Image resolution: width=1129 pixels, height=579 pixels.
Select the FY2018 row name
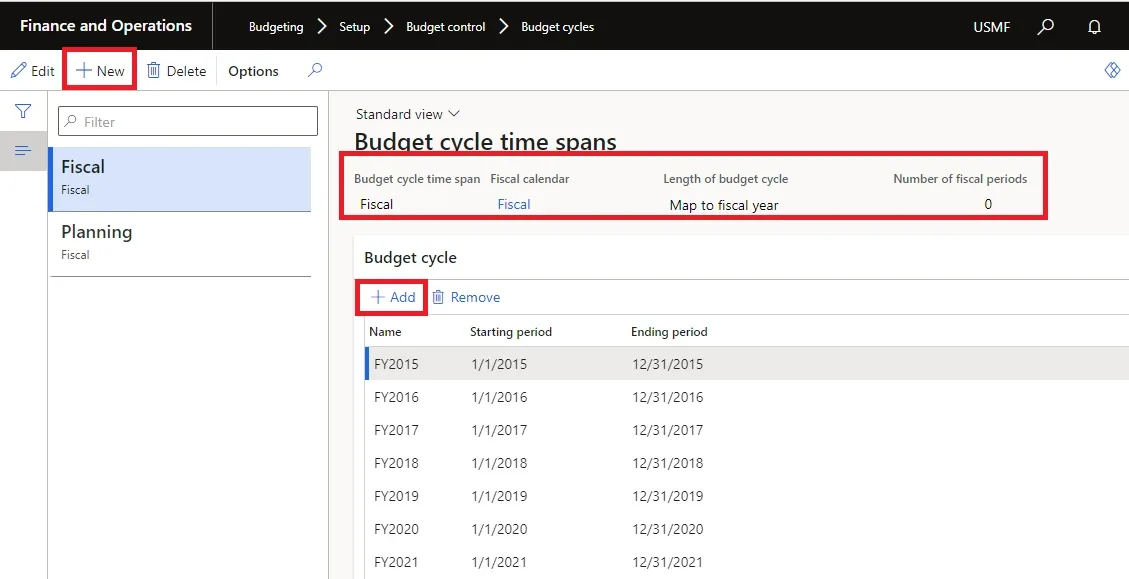396,463
